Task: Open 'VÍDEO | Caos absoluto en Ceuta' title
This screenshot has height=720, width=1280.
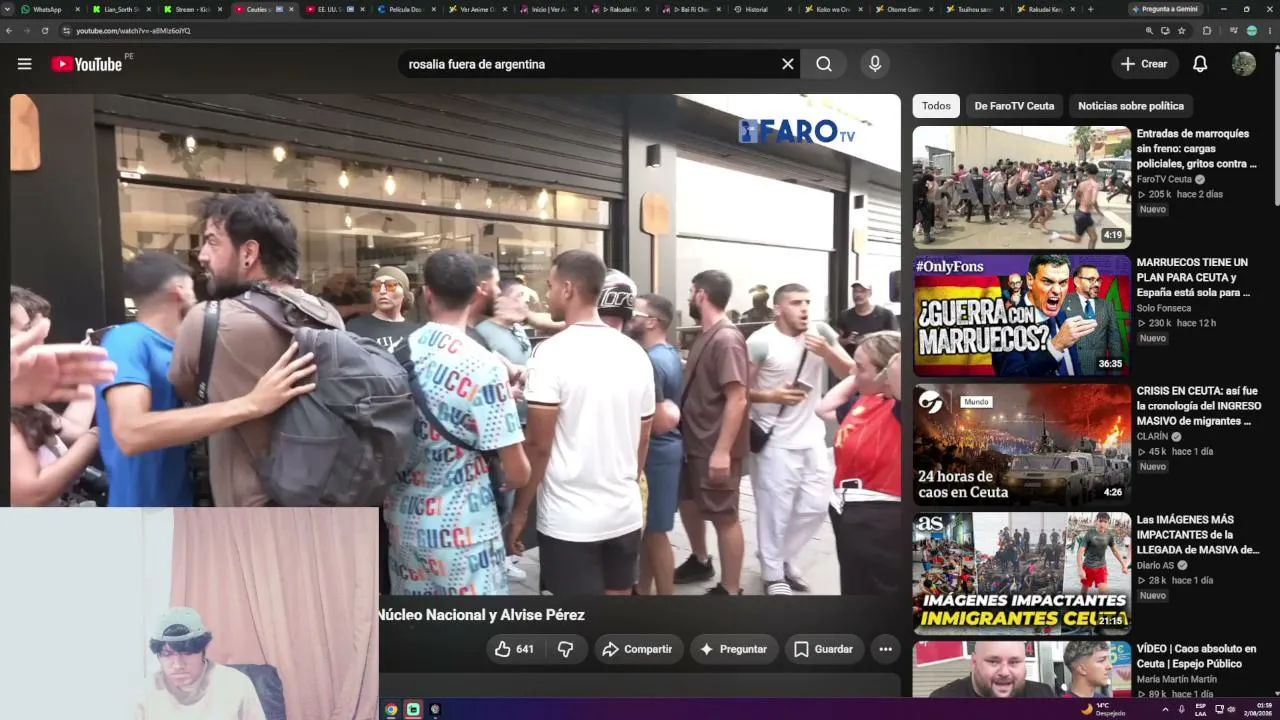Action: click(x=1196, y=656)
